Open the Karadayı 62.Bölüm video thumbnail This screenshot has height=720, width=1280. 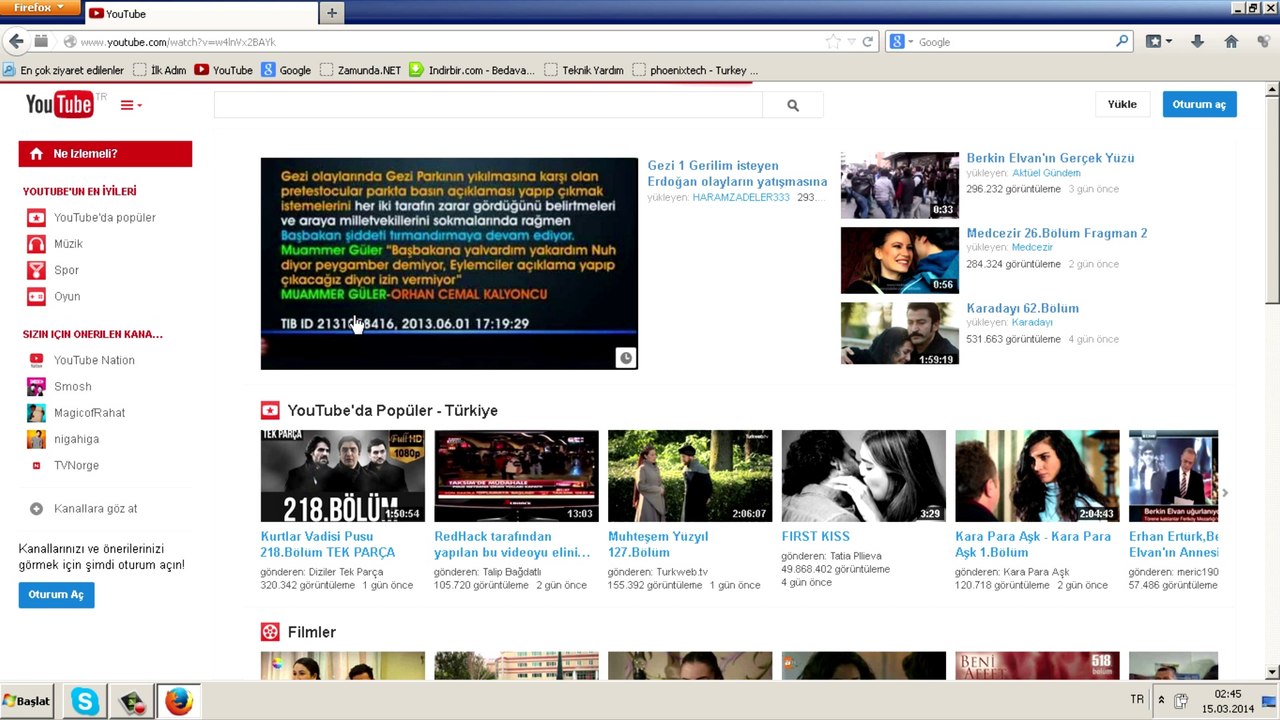point(899,335)
